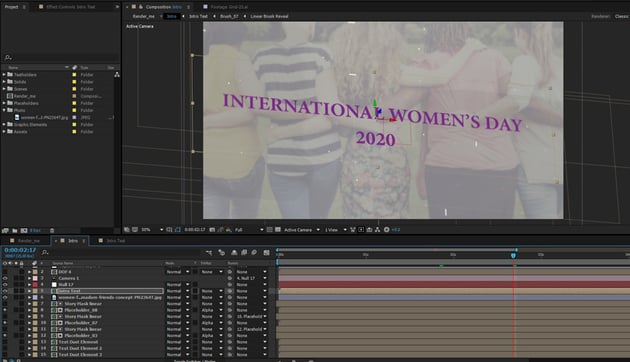Hide the Camera 1 layer eye toggle

tap(5, 278)
